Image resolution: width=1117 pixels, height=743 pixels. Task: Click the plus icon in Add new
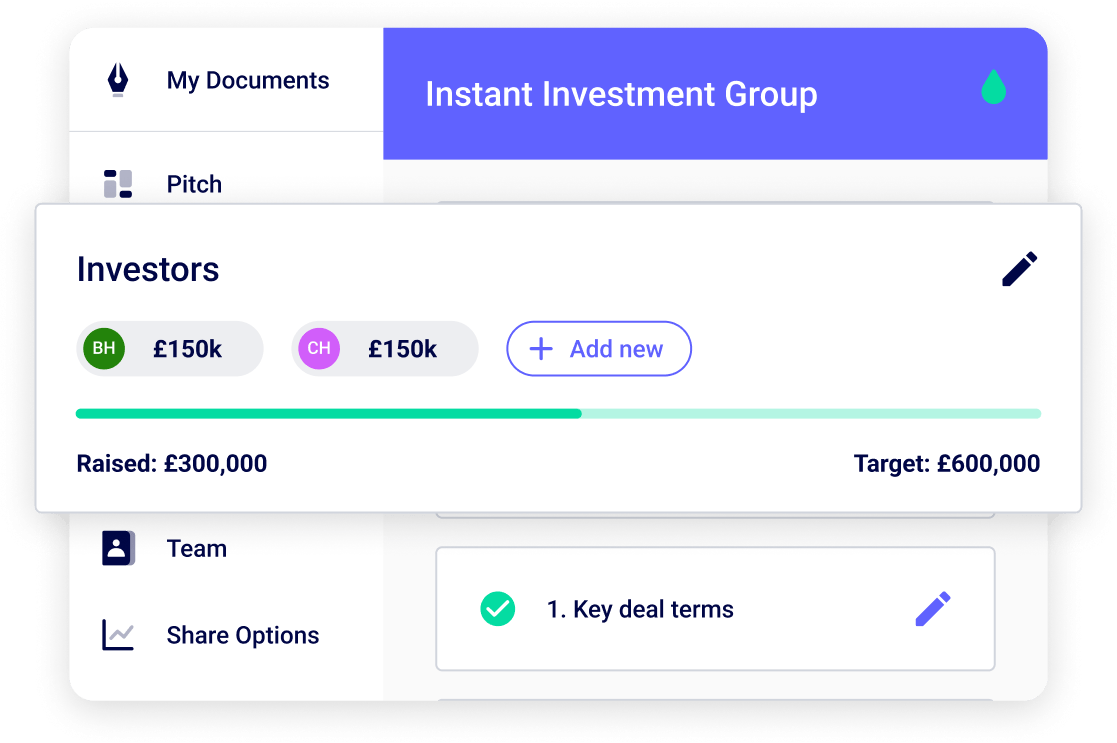[x=541, y=348]
